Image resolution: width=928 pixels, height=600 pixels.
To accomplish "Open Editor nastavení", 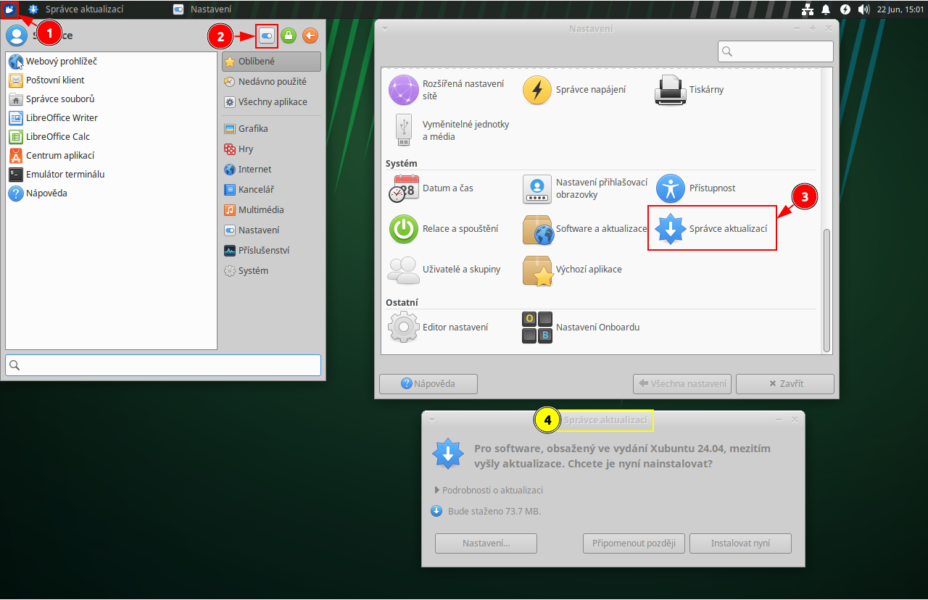I will 439,327.
